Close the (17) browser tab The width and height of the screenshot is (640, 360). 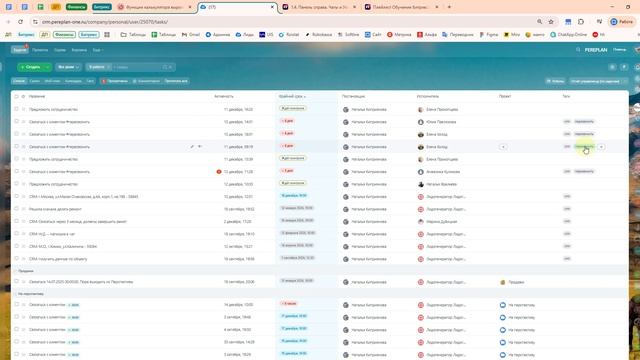(x=272, y=7)
